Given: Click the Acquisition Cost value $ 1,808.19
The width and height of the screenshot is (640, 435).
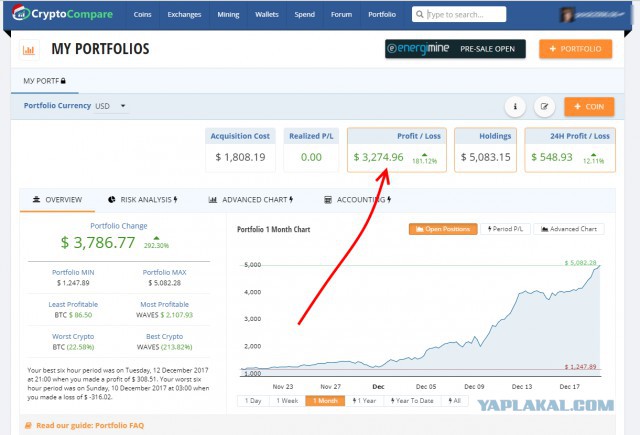Looking at the screenshot, I should point(240,157).
